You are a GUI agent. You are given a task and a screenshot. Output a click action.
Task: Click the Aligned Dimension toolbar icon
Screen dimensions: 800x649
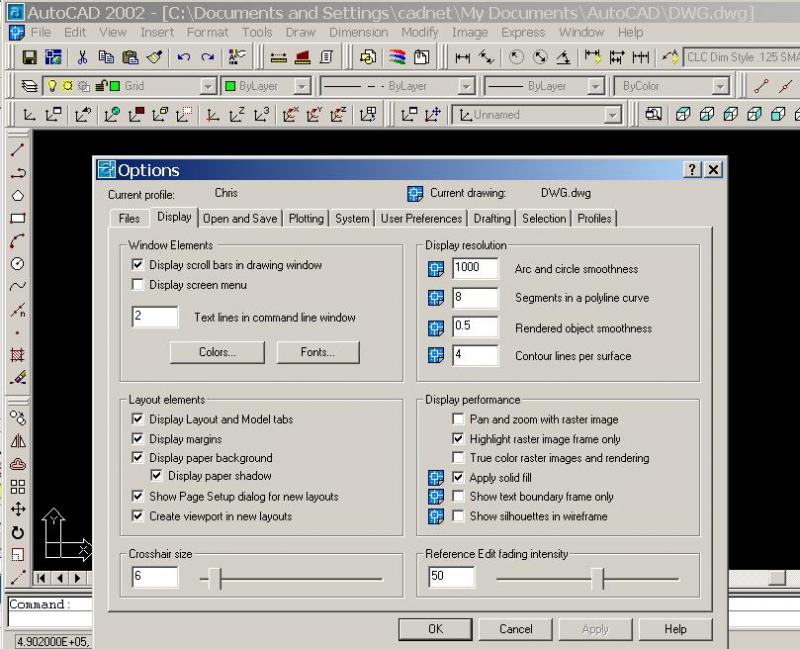(x=486, y=57)
